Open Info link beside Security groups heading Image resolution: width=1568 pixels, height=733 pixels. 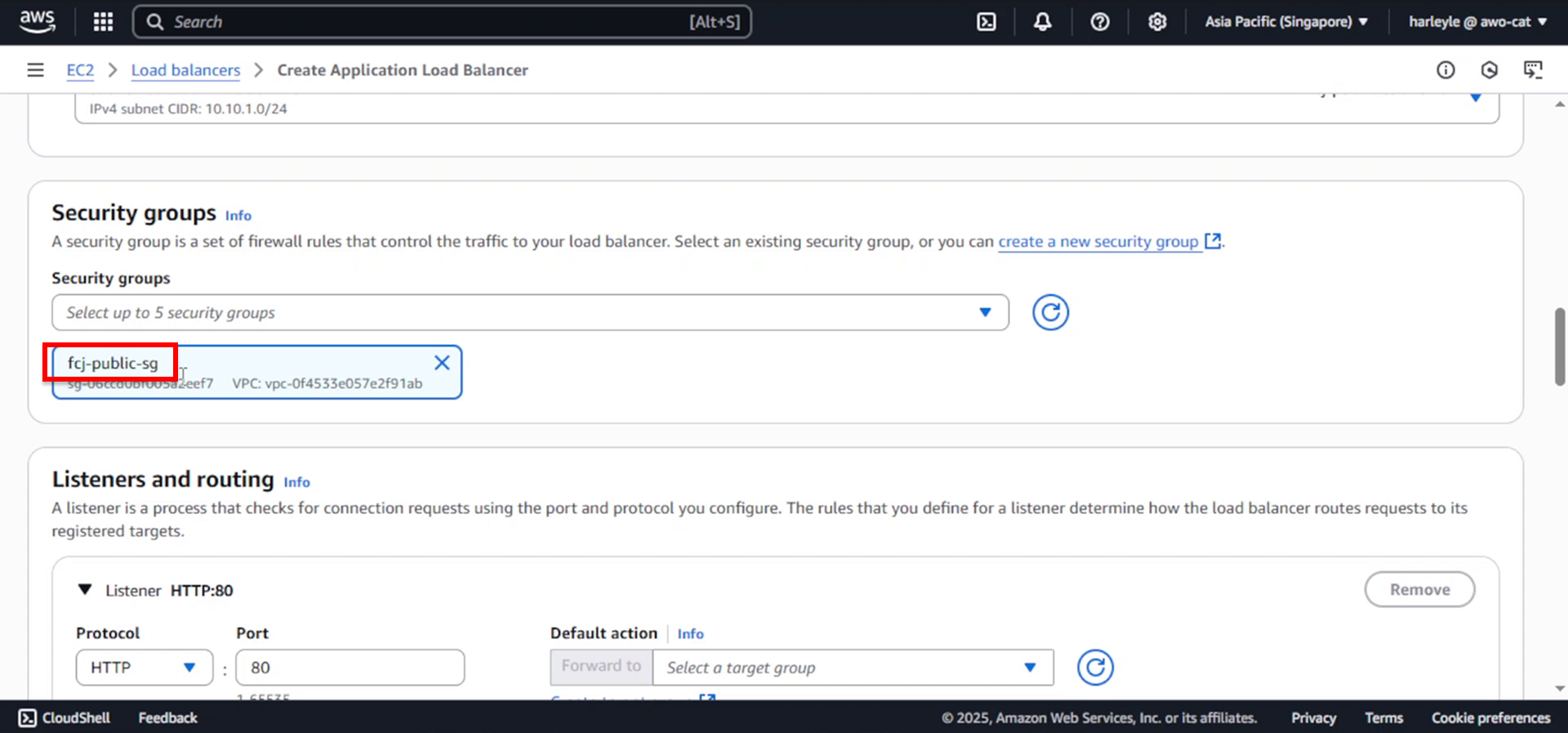[238, 216]
